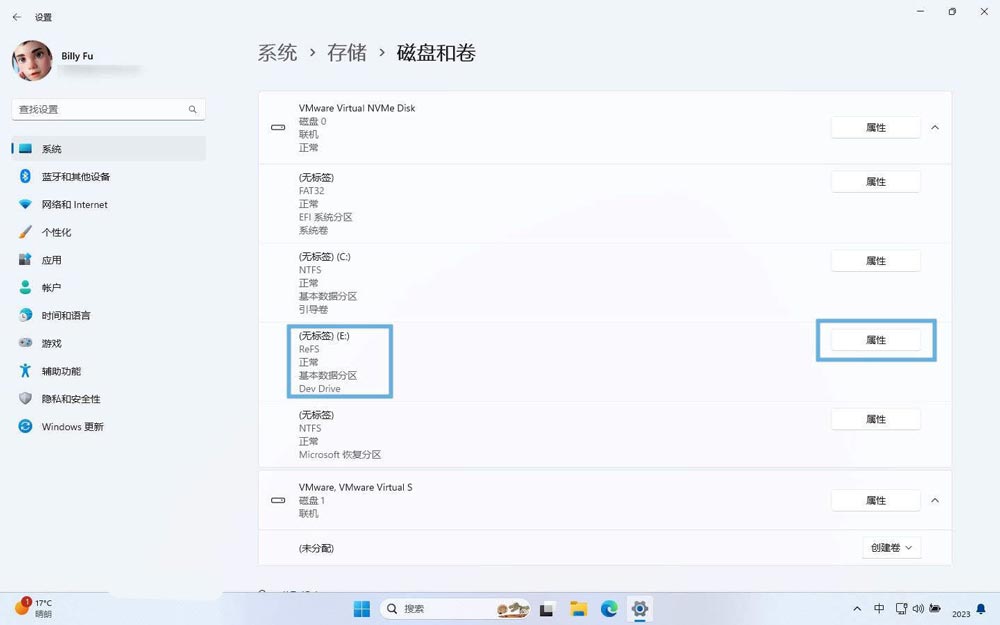Open 属性 for the Dev Drive volume
This screenshot has height=625, width=1000.
pos(876,340)
